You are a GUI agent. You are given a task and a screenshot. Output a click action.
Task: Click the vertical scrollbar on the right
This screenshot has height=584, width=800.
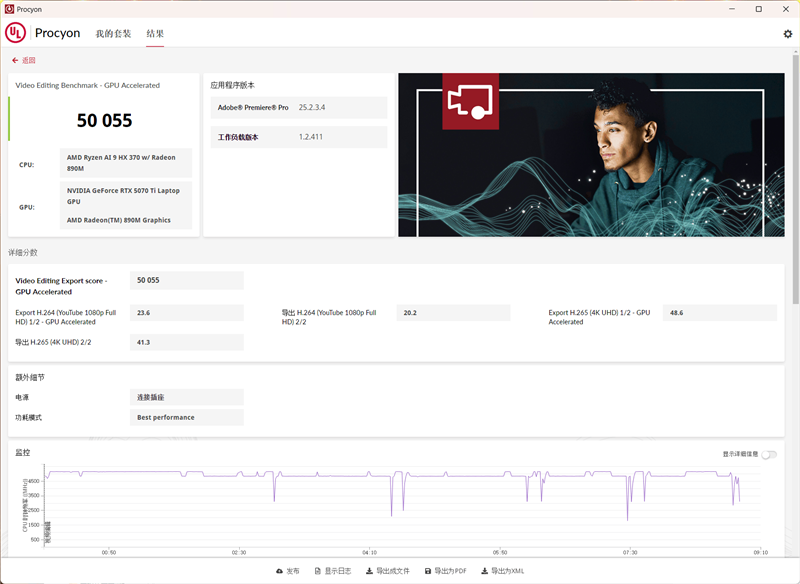click(x=795, y=200)
